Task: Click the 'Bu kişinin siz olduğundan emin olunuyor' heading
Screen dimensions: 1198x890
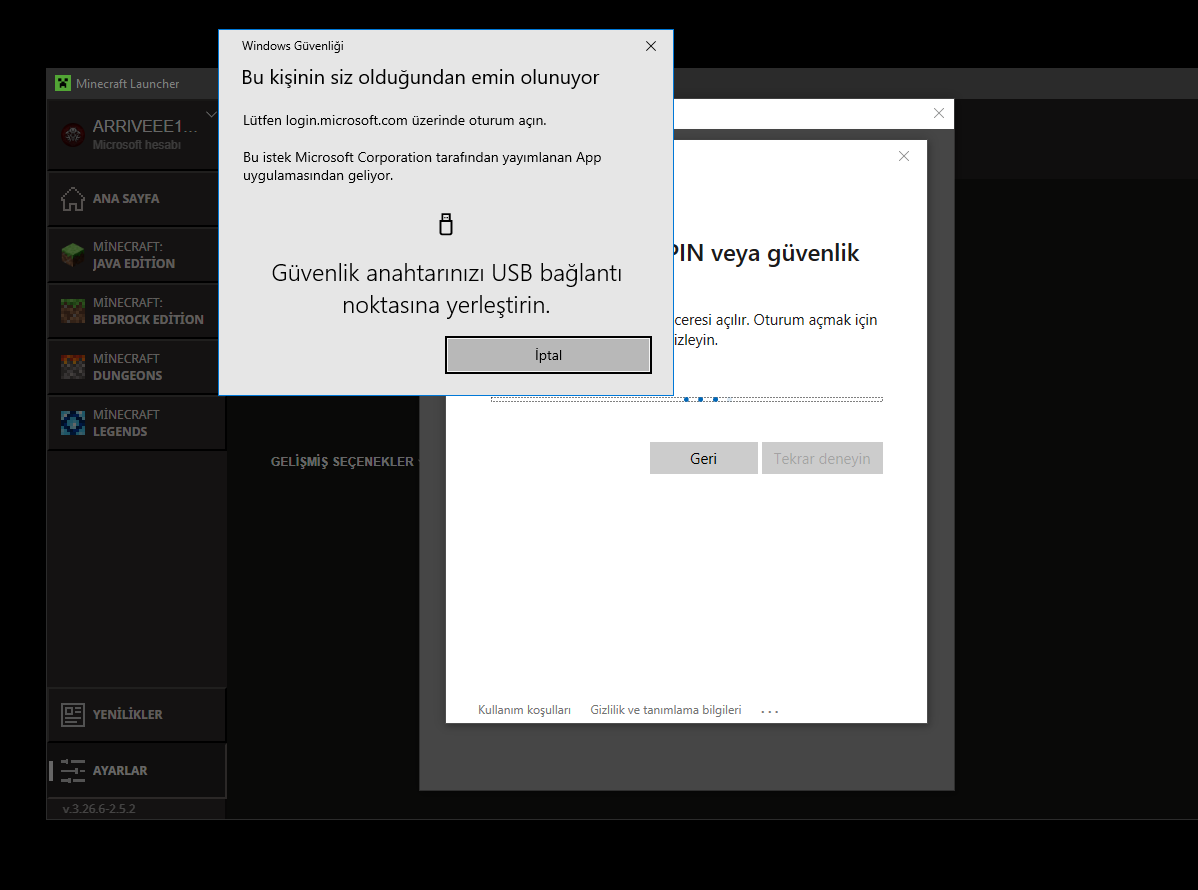Action: [x=420, y=77]
